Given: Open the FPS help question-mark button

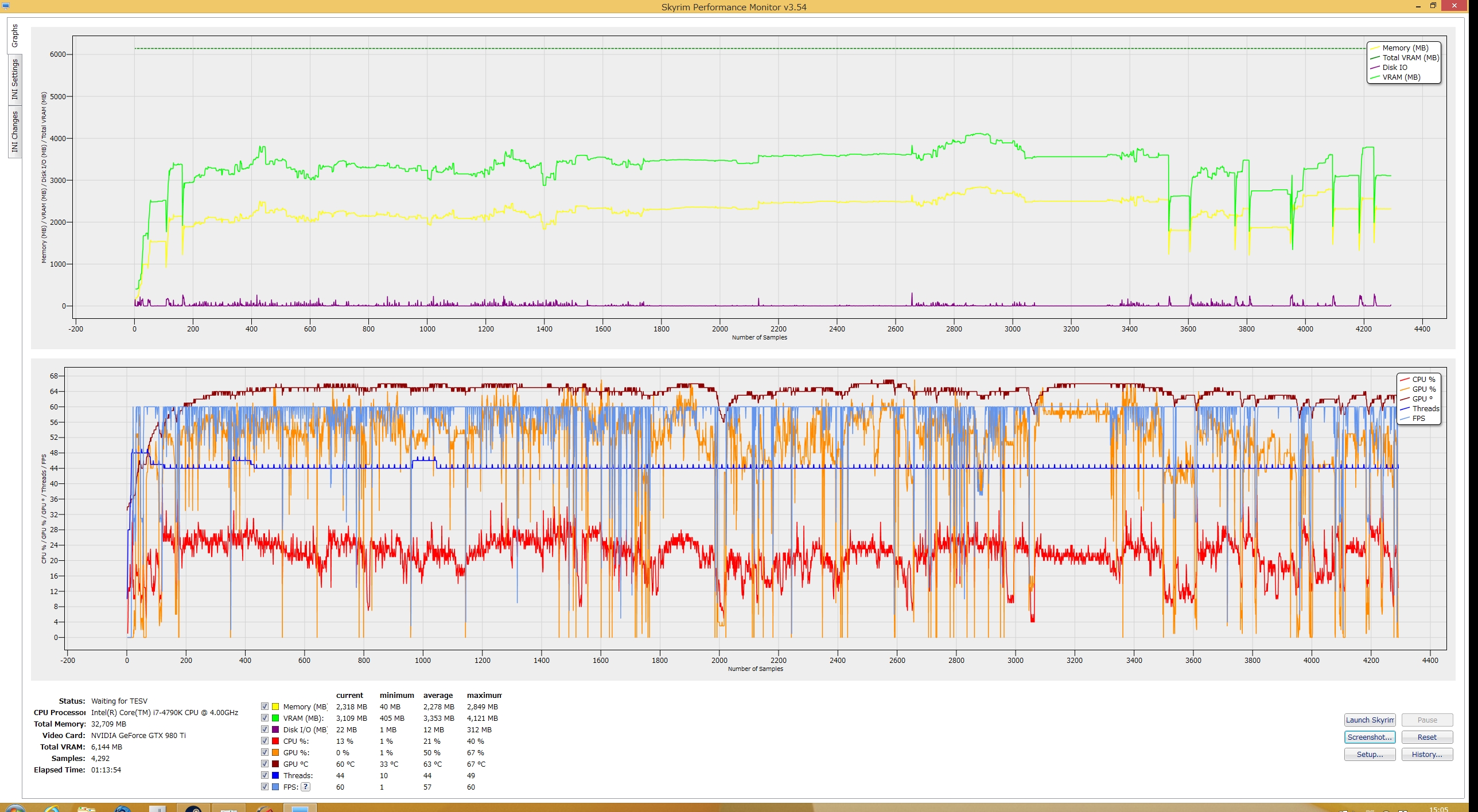Looking at the screenshot, I should point(306,787).
